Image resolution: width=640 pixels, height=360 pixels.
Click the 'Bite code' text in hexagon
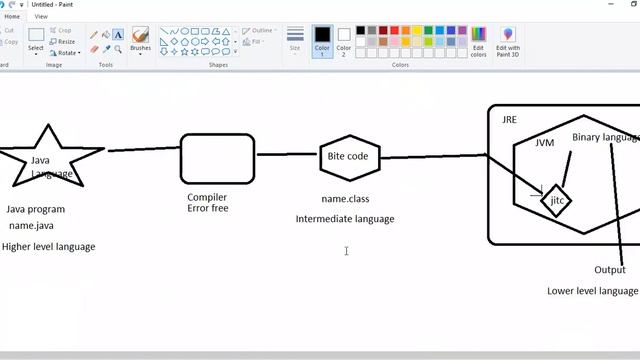click(348, 156)
